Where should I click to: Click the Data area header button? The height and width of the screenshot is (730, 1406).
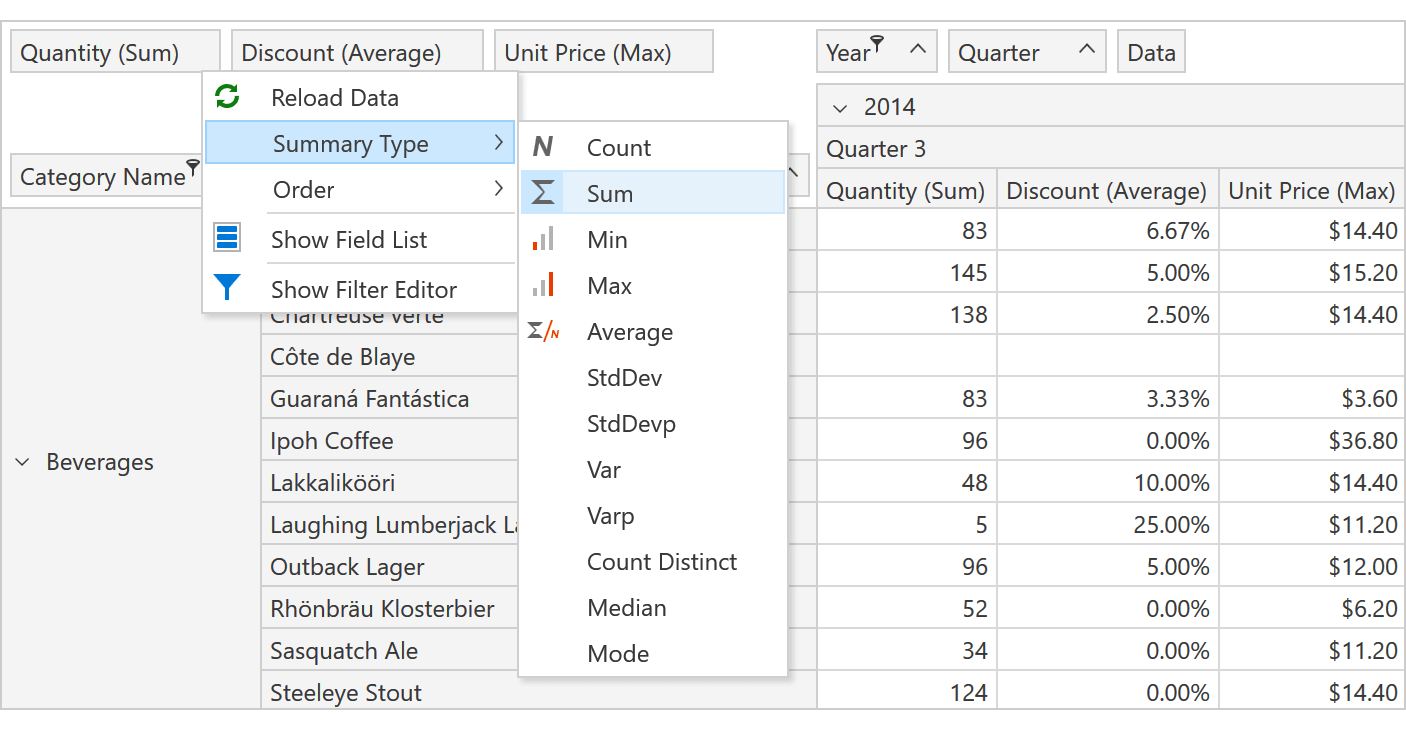[1150, 51]
